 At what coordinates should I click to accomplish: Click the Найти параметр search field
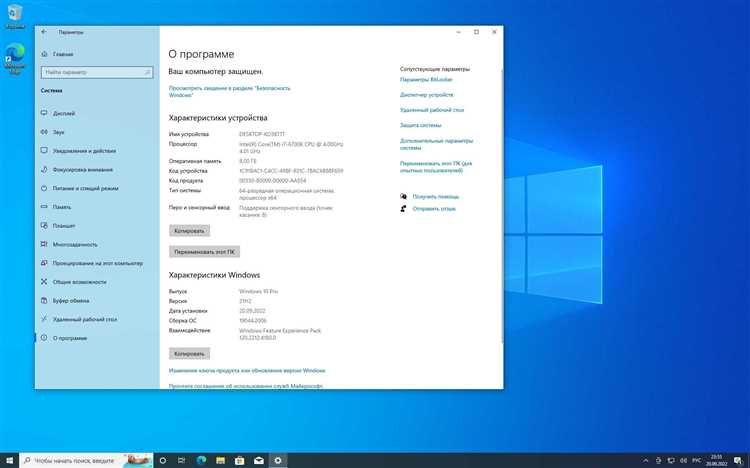pos(97,72)
